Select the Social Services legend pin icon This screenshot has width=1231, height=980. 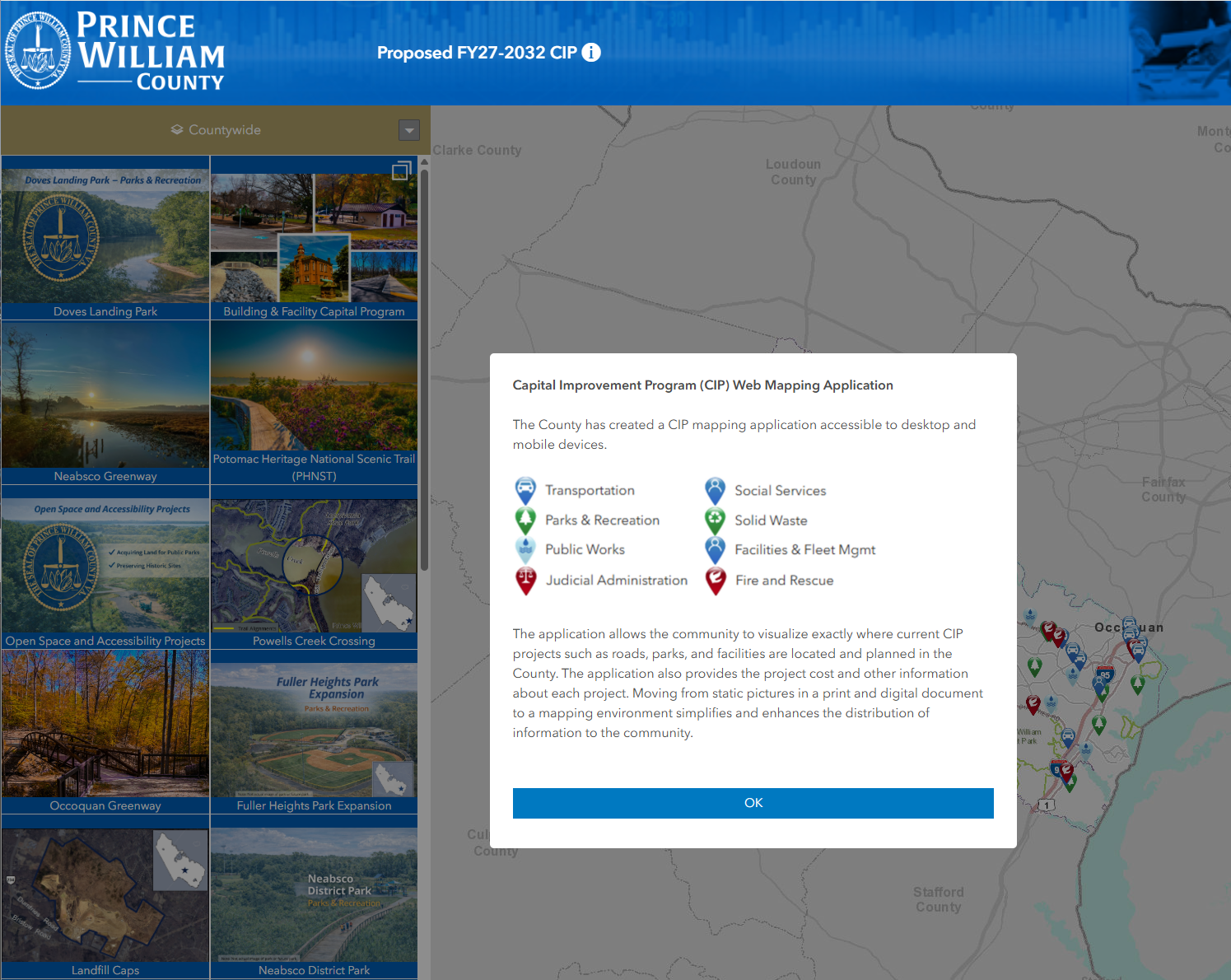[x=714, y=489]
